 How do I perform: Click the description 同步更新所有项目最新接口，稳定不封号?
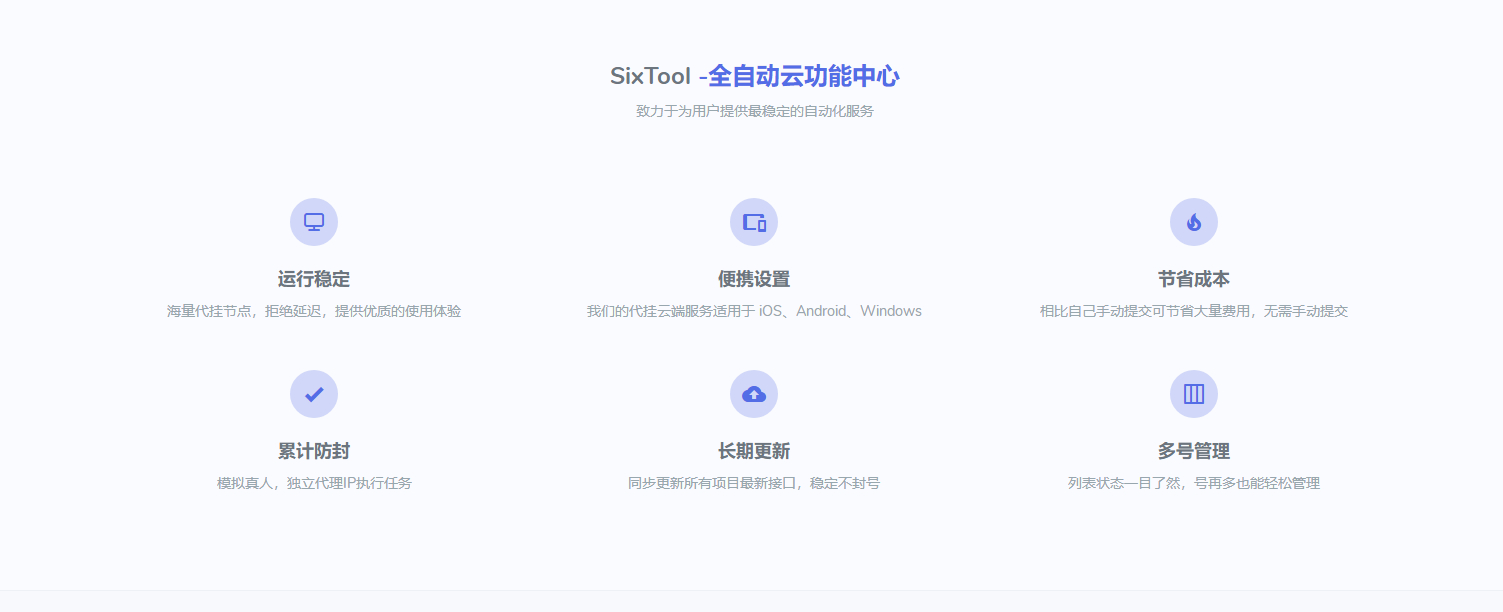pyautogui.click(x=754, y=483)
